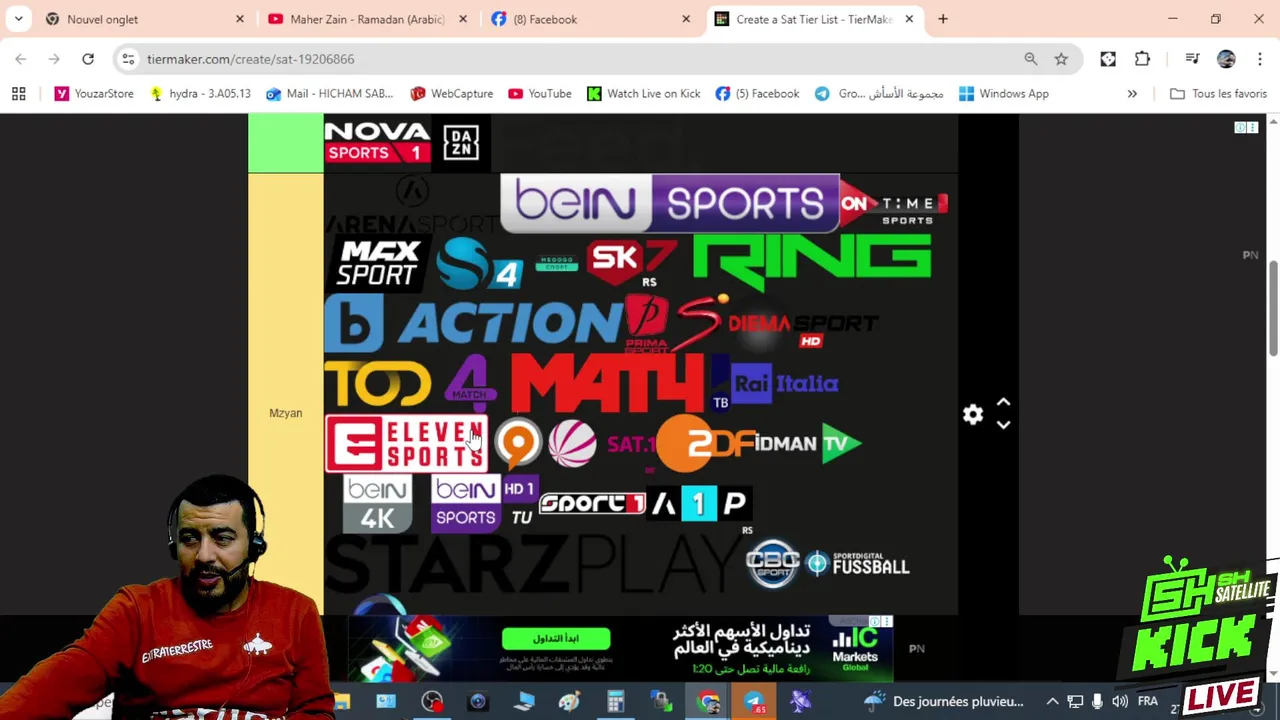The height and width of the screenshot is (720, 1280).
Task: Switch to the Maher Zain Ramadan tab
Action: click(367, 19)
